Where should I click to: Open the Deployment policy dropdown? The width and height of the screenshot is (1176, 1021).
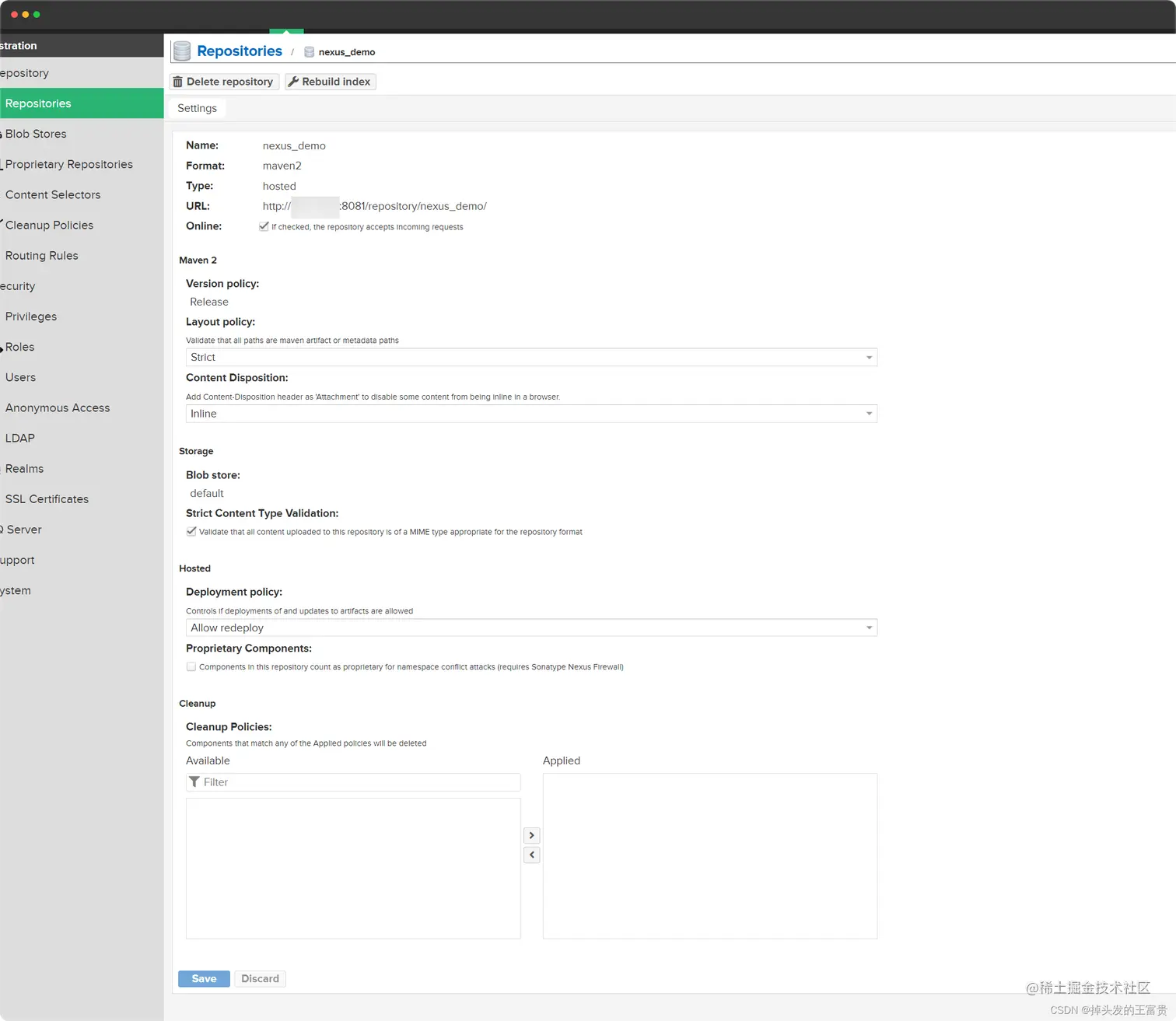point(531,628)
